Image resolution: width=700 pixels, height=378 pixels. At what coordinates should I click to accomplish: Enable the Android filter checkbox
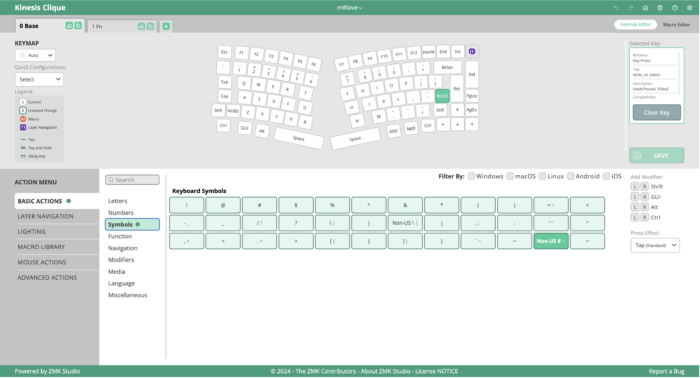point(571,176)
